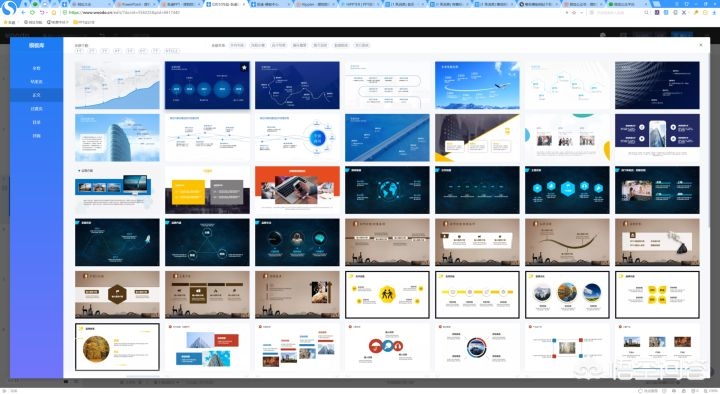Click the widest last pill filter in left group

(172, 51)
